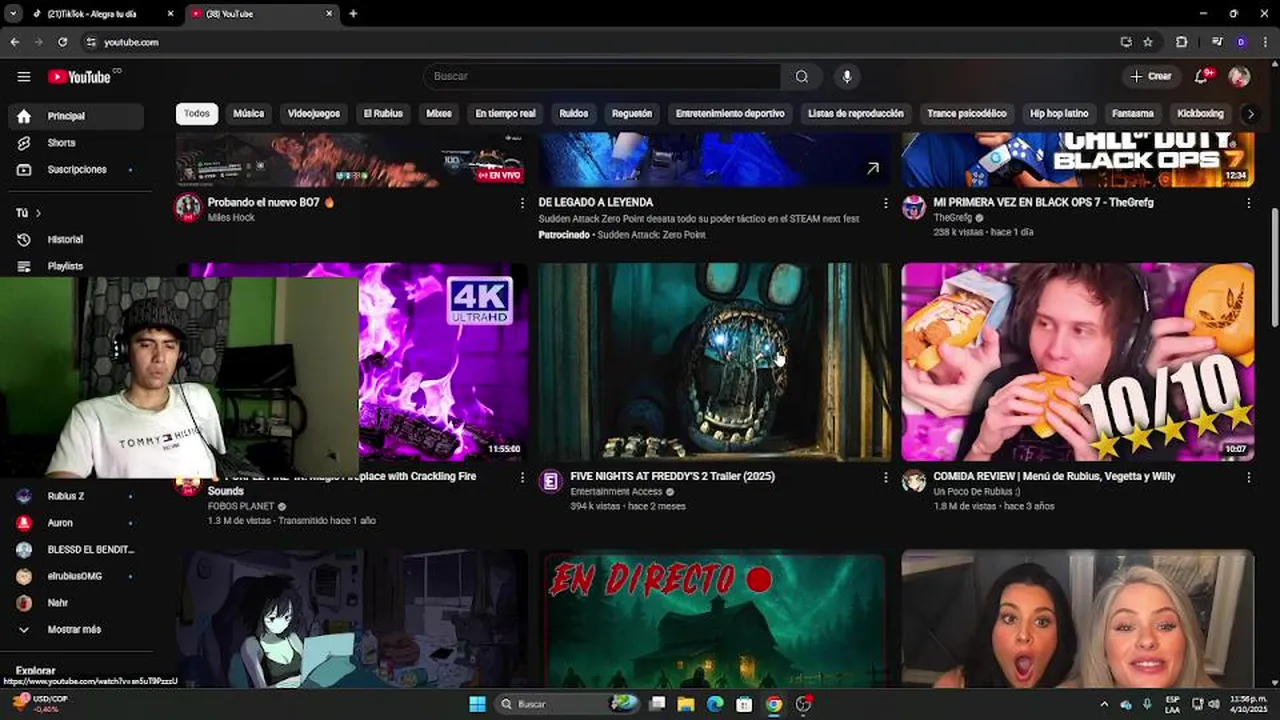This screenshot has width=1280, height=720.
Task: Open the EN DIRECTO haunted house thumbnail
Action: (714, 619)
